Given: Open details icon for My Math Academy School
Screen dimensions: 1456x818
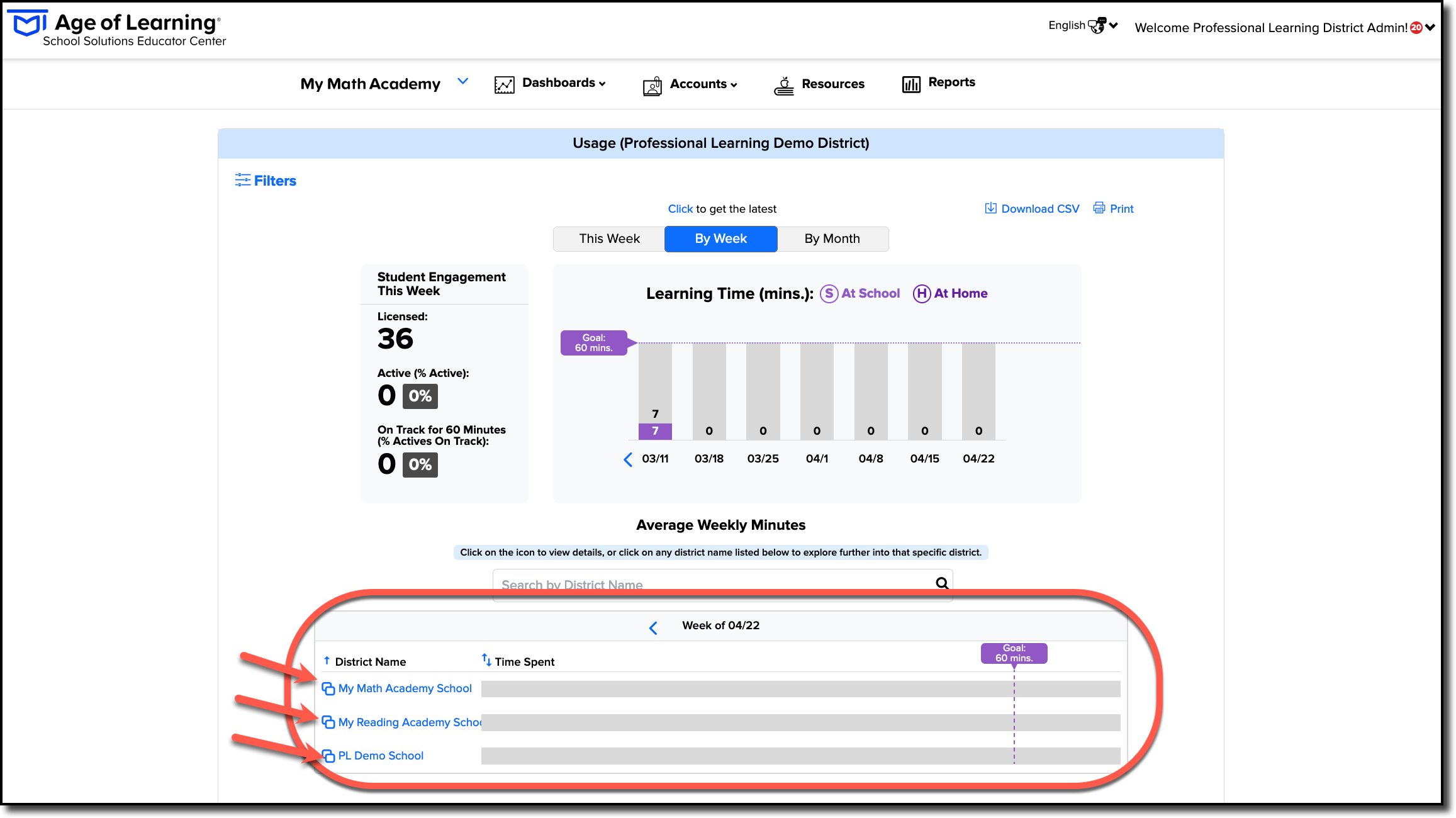Looking at the screenshot, I should pos(328,688).
